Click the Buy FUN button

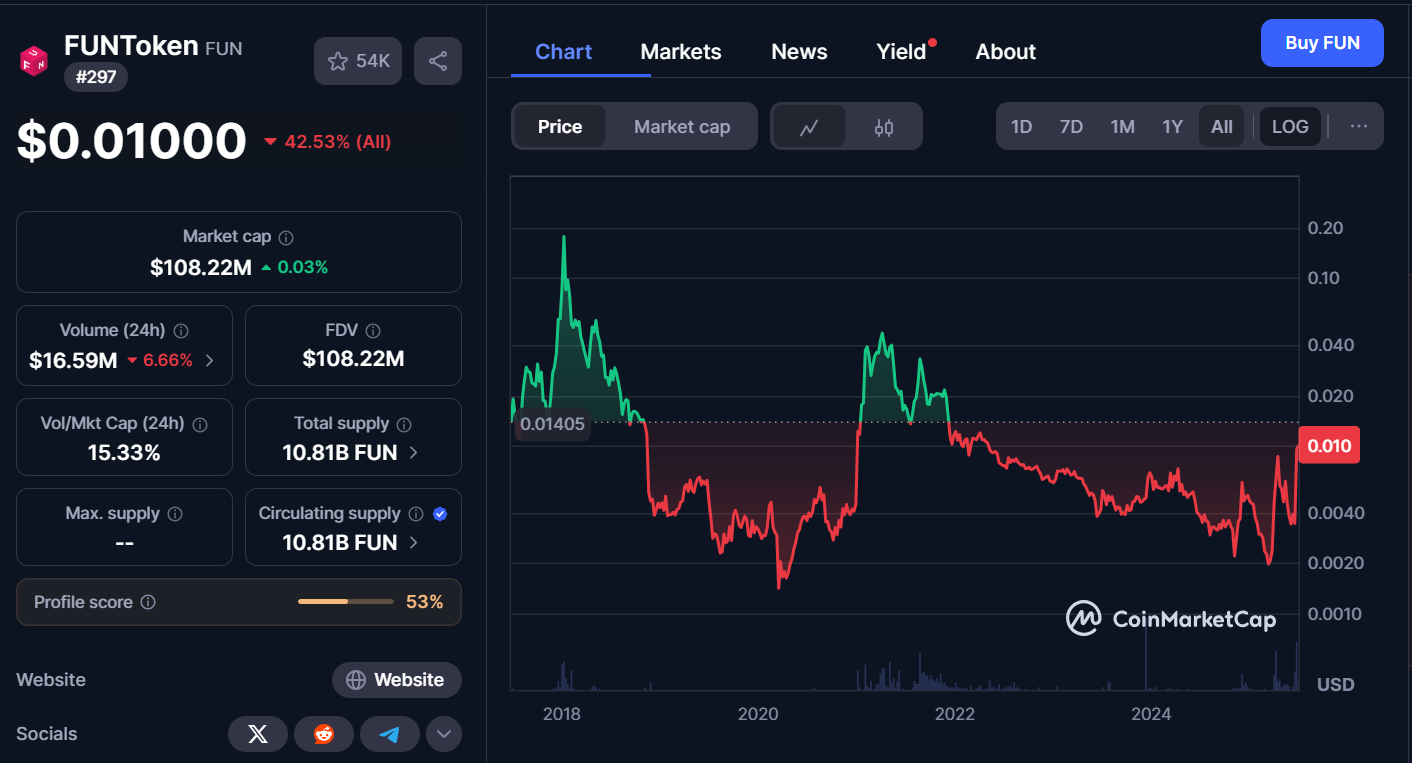(1322, 43)
